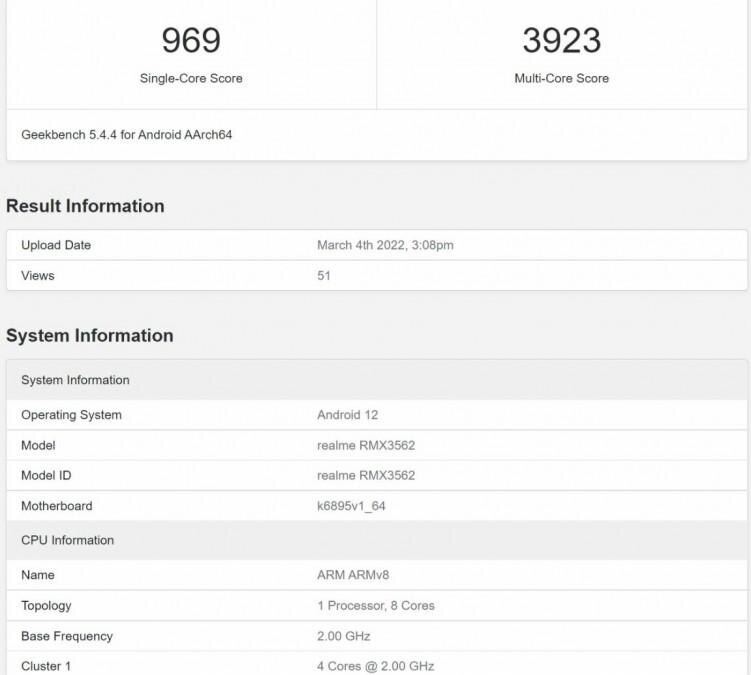Click the Result Information heading
Image resolution: width=751 pixels, height=675 pixels.
[x=85, y=206]
